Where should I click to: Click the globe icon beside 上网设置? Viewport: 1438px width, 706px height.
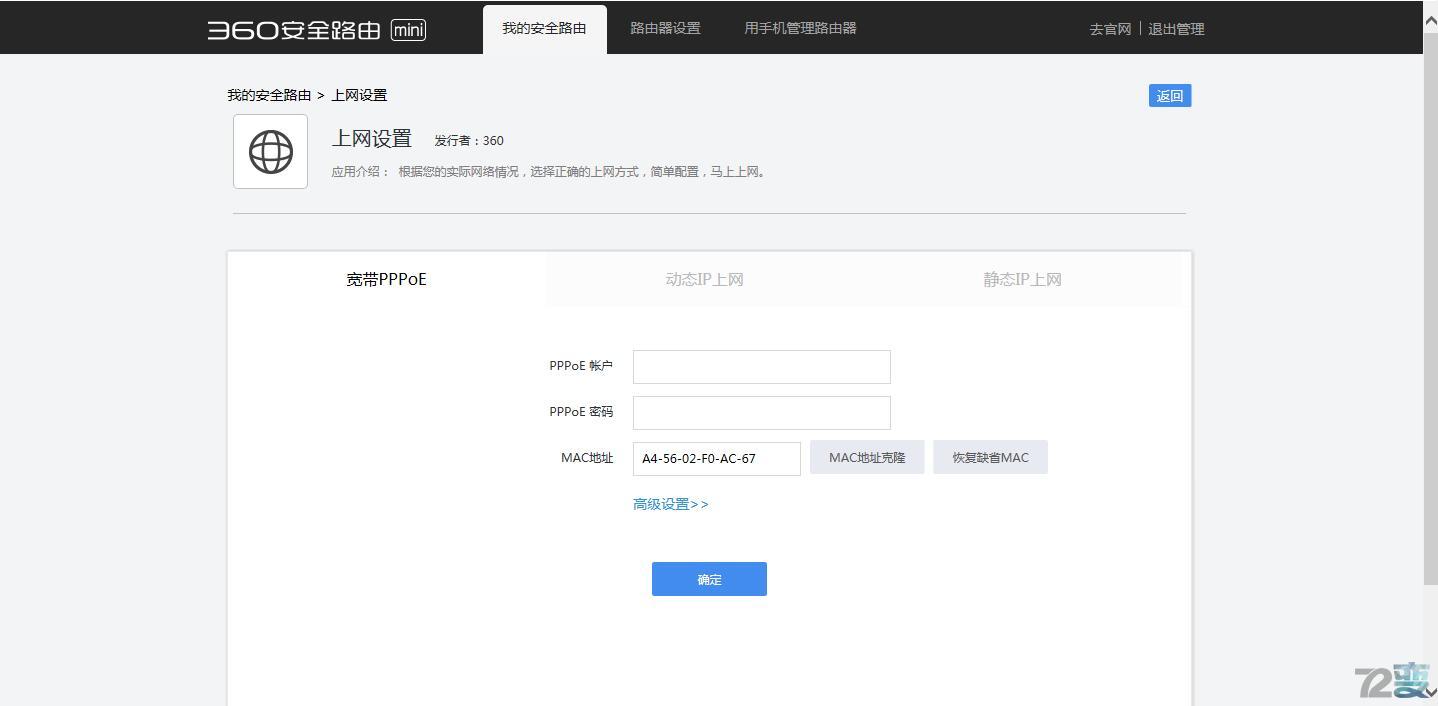click(x=269, y=151)
